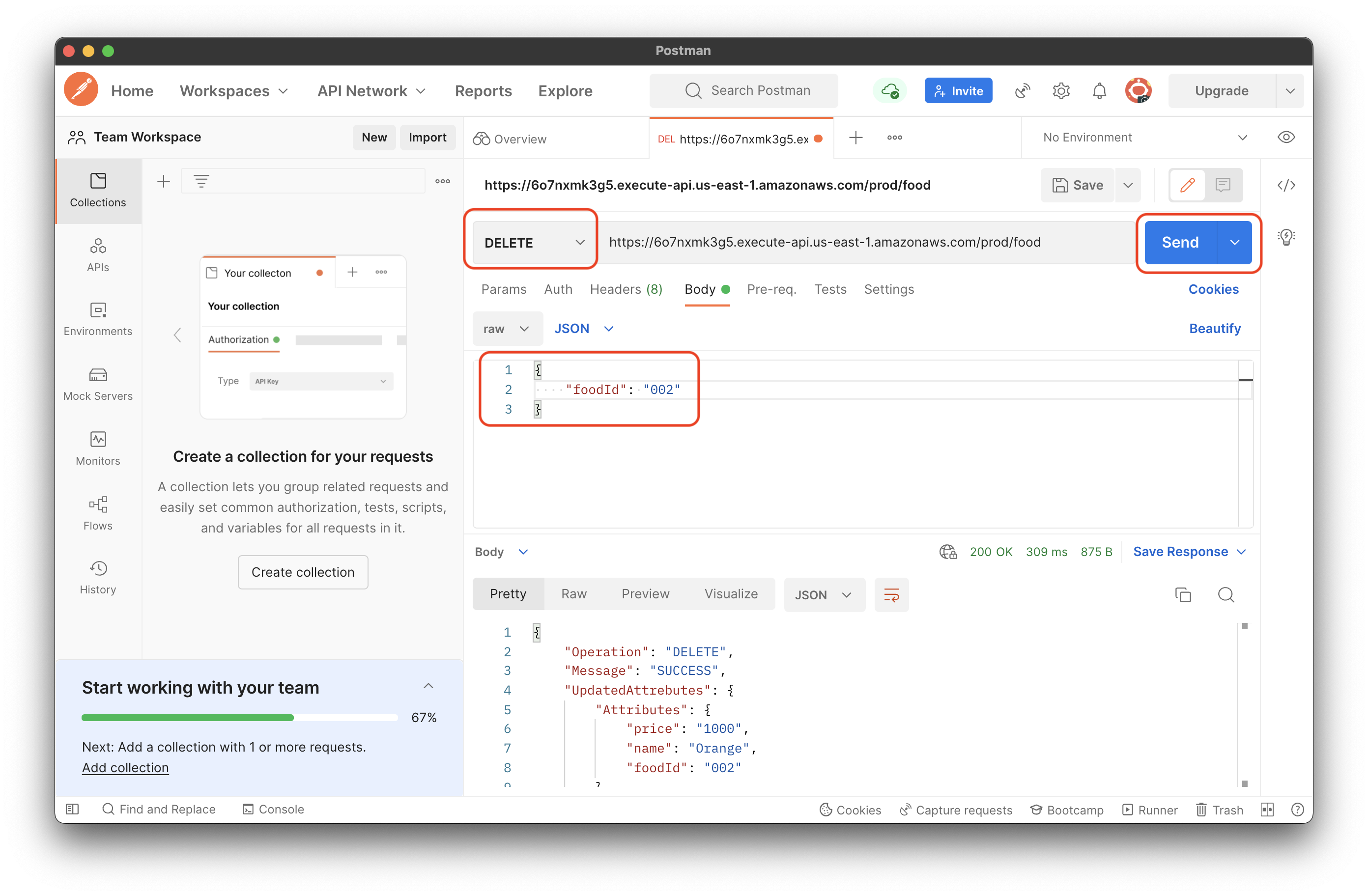Expand the Save Response dropdown

pyautogui.click(x=1189, y=552)
